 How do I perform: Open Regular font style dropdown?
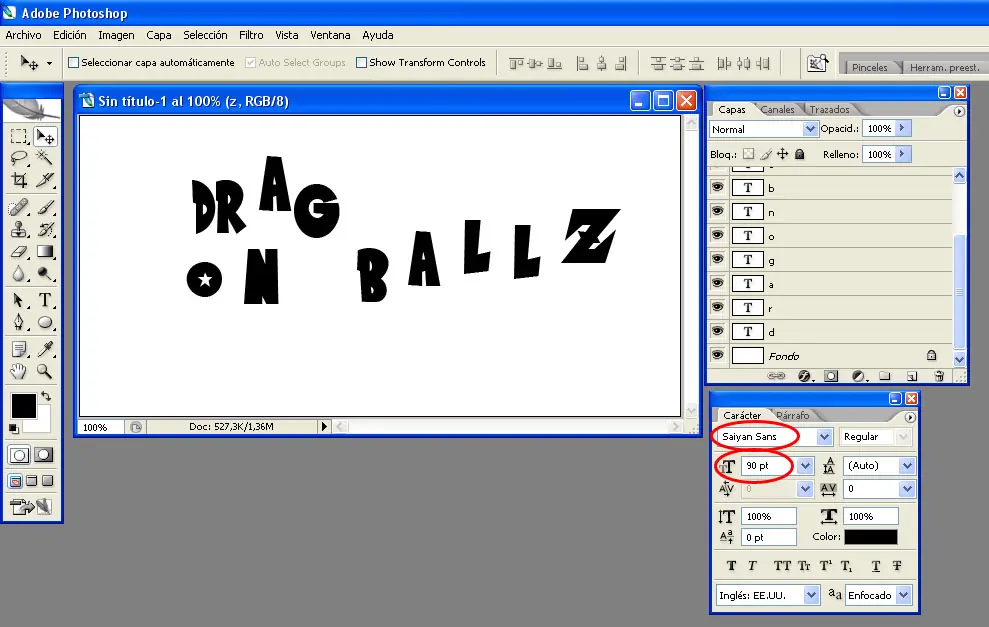[x=903, y=437]
